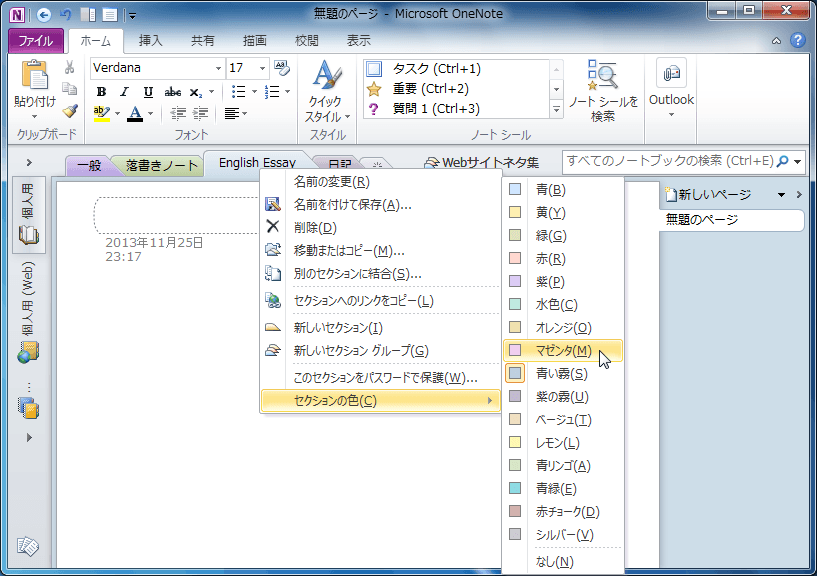Toggle Bold formatting

pyautogui.click(x=102, y=92)
